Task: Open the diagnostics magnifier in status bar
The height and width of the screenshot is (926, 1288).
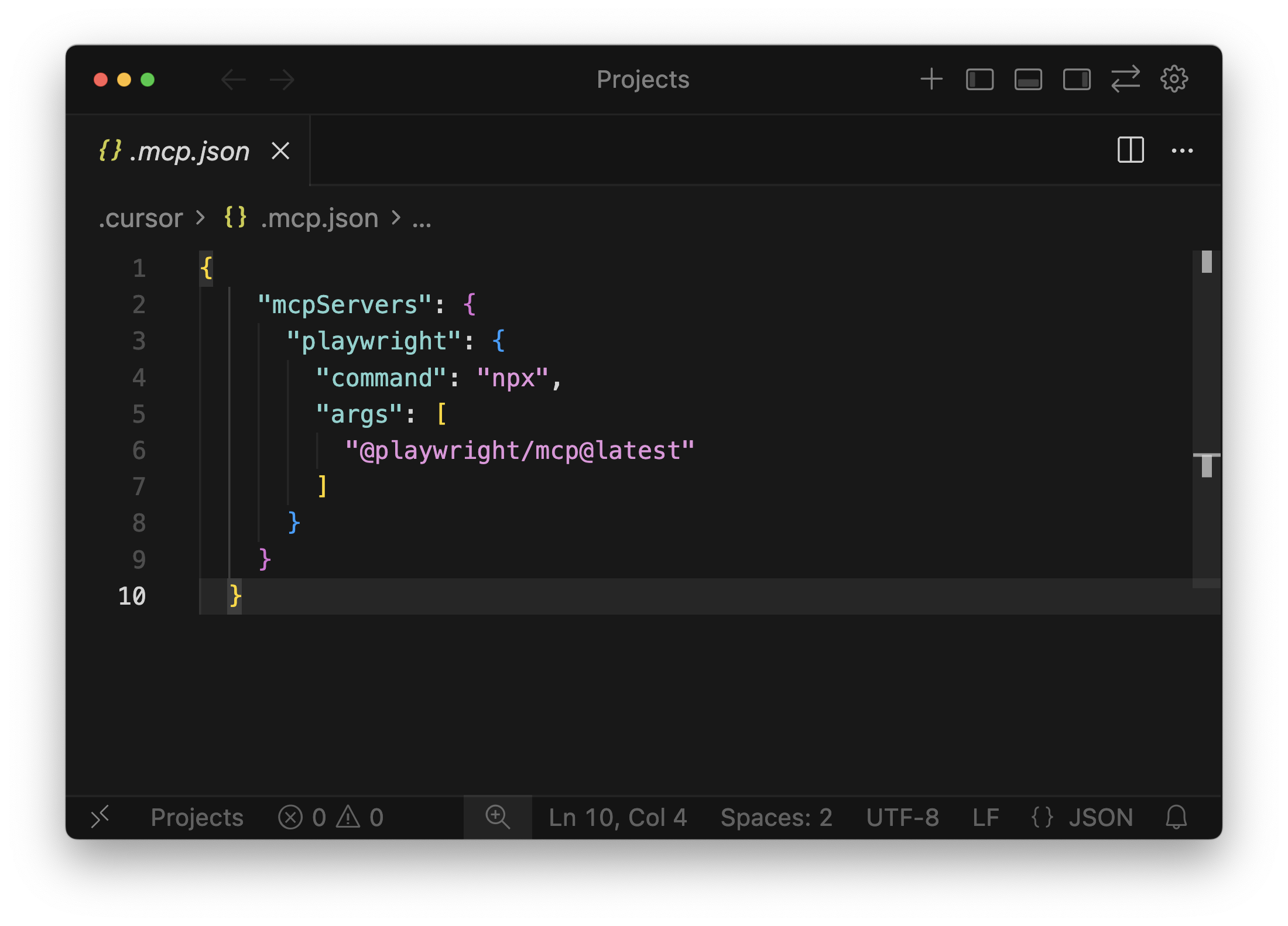Action: [x=498, y=817]
